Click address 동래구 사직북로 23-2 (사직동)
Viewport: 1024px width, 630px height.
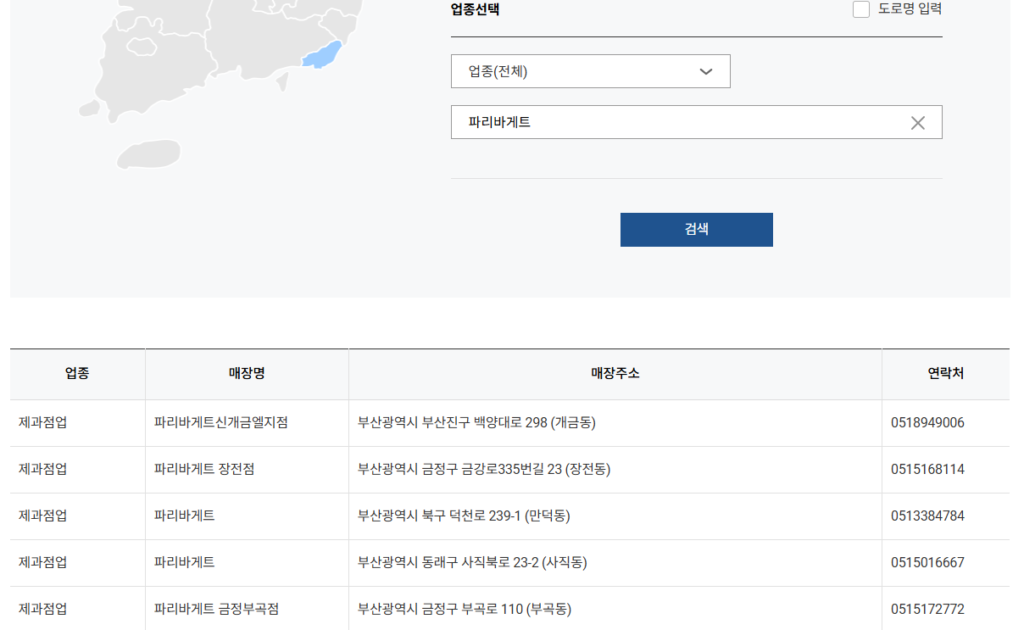tap(472, 562)
